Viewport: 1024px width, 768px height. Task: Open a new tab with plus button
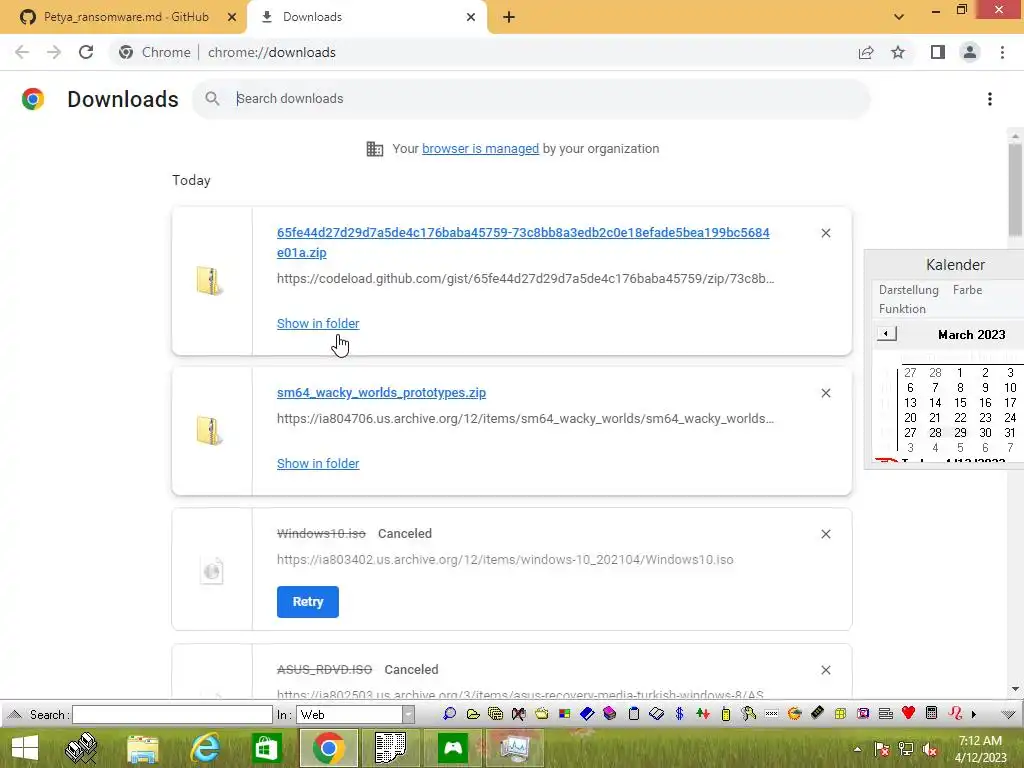(x=509, y=17)
